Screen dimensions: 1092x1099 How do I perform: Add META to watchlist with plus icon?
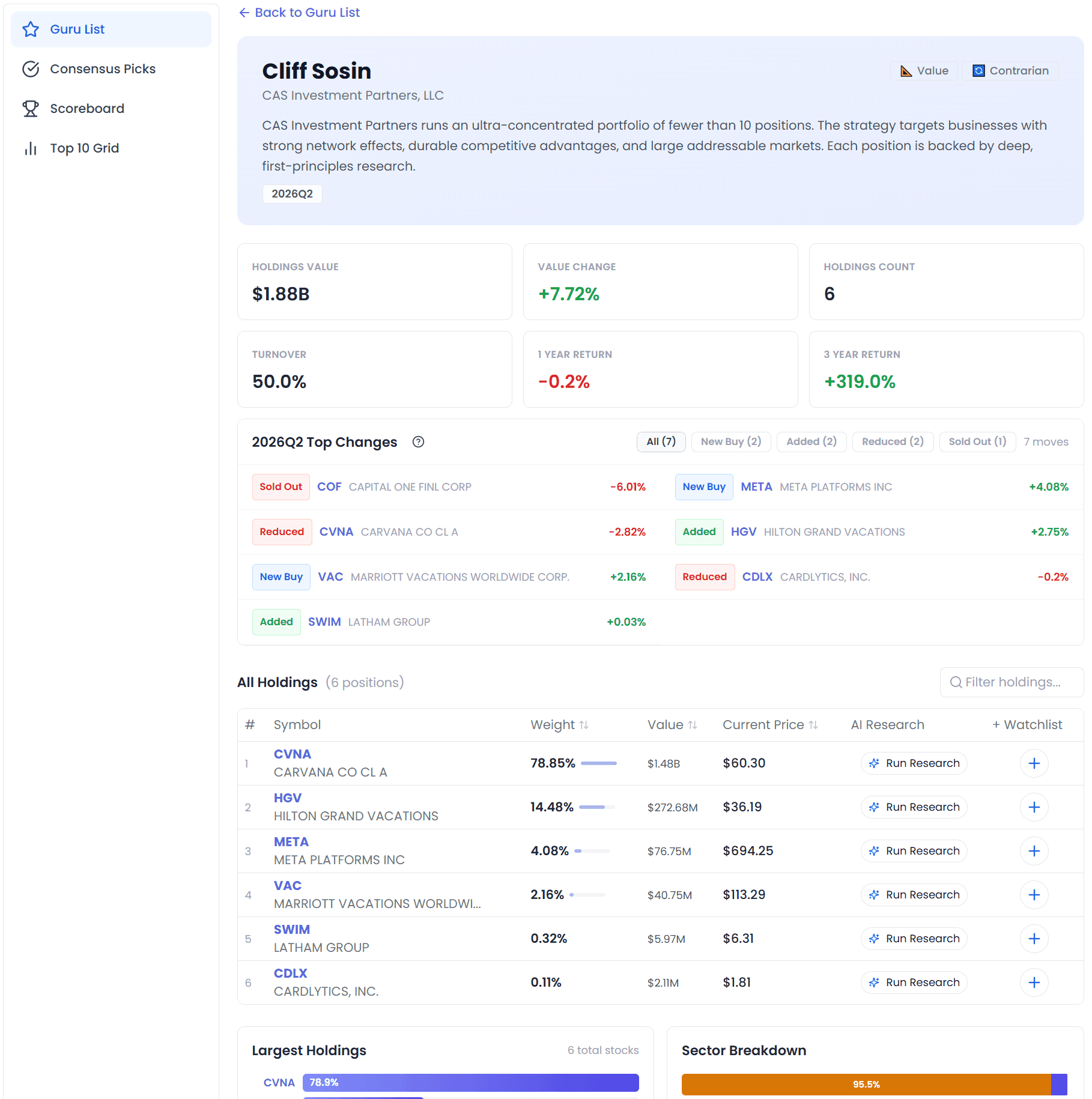click(x=1034, y=851)
